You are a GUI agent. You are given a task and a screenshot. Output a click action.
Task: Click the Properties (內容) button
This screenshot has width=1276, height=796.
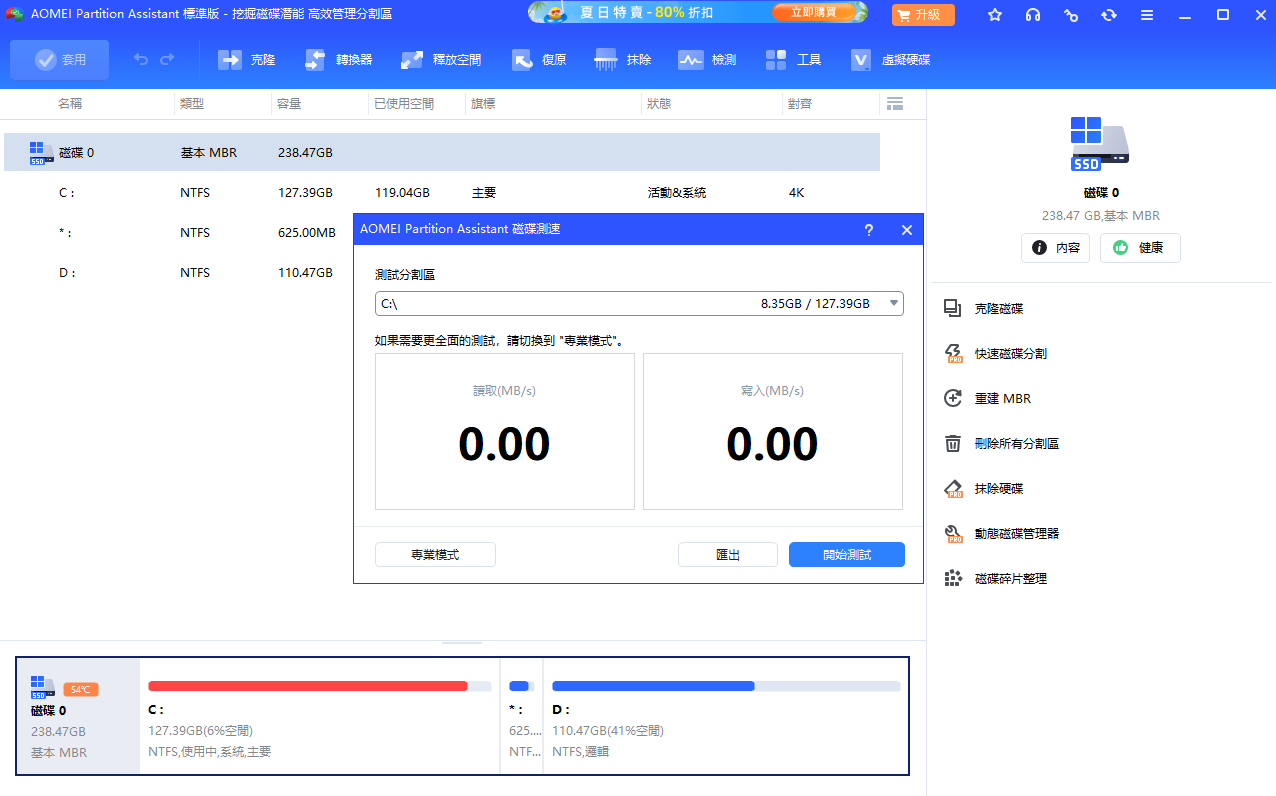point(1055,248)
